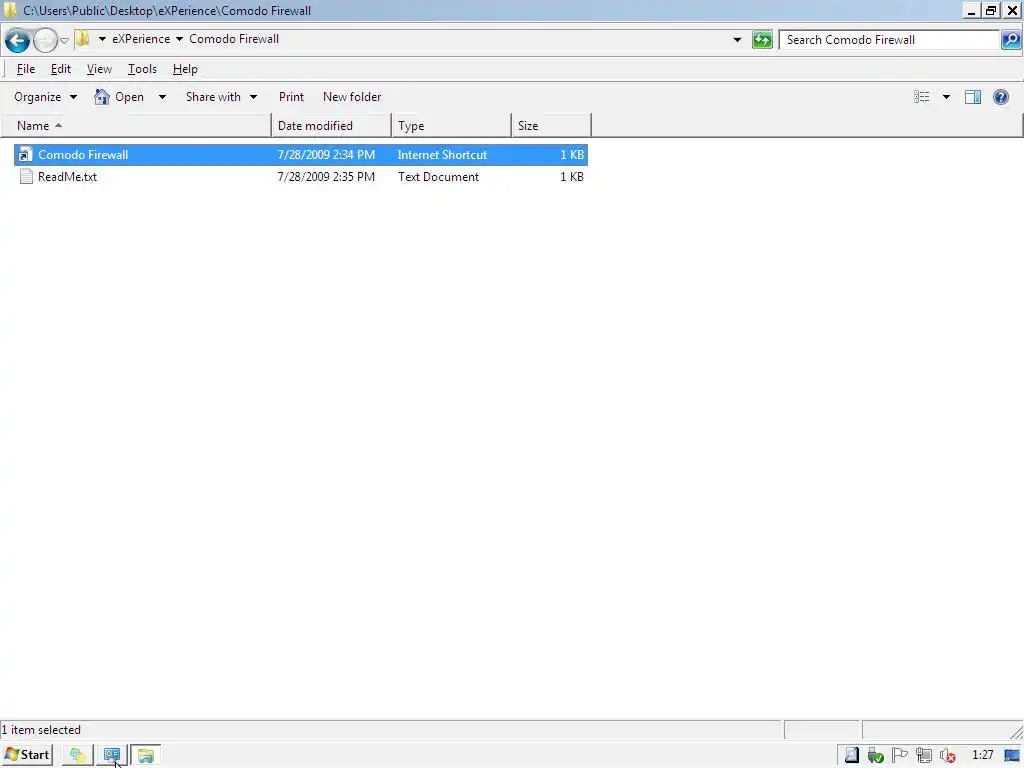The height and width of the screenshot is (768, 1024).
Task: Click the New folder button
Action: click(x=352, y=97)
